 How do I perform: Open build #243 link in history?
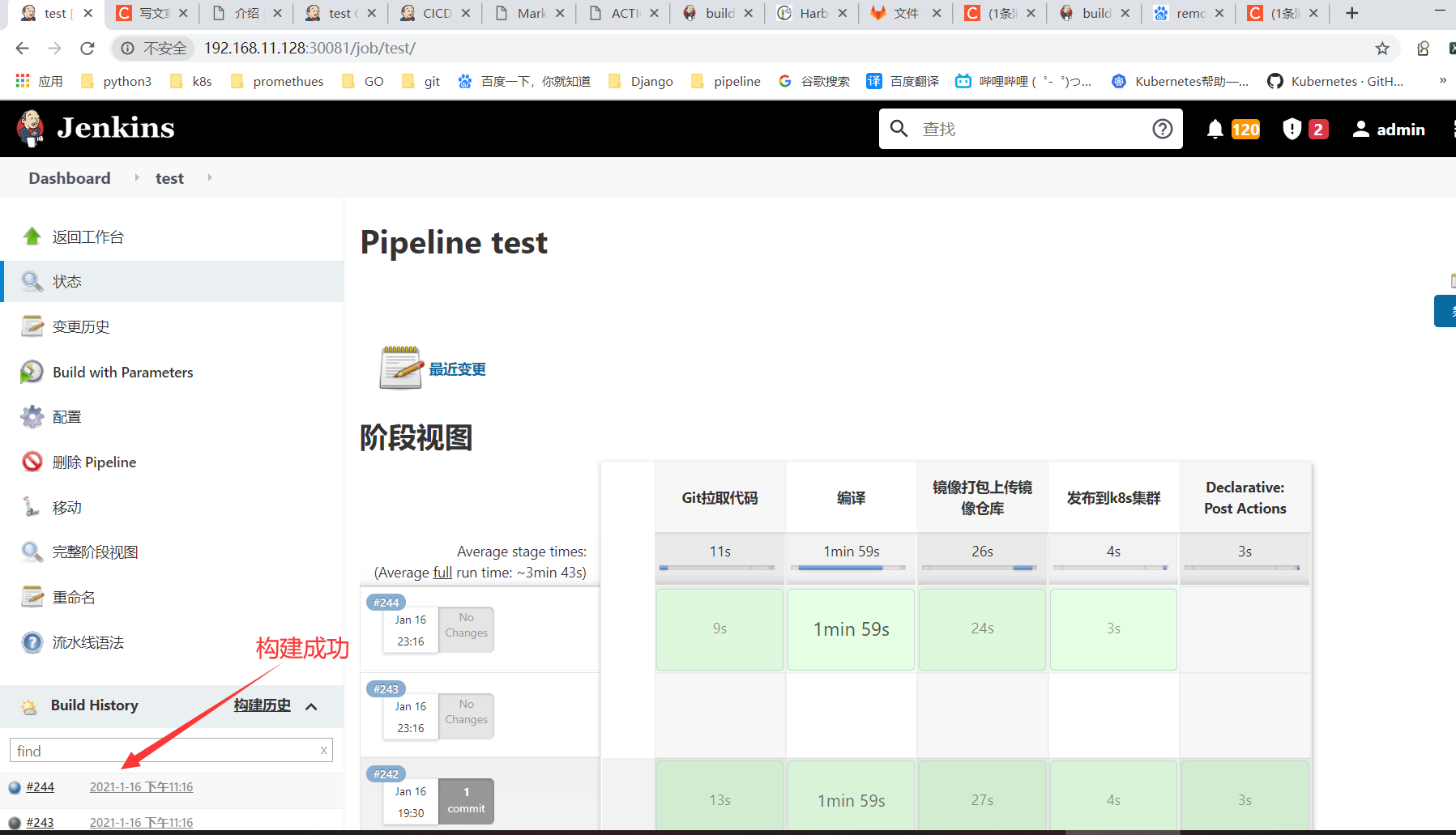pyautogui.click(x=40, y=823)
